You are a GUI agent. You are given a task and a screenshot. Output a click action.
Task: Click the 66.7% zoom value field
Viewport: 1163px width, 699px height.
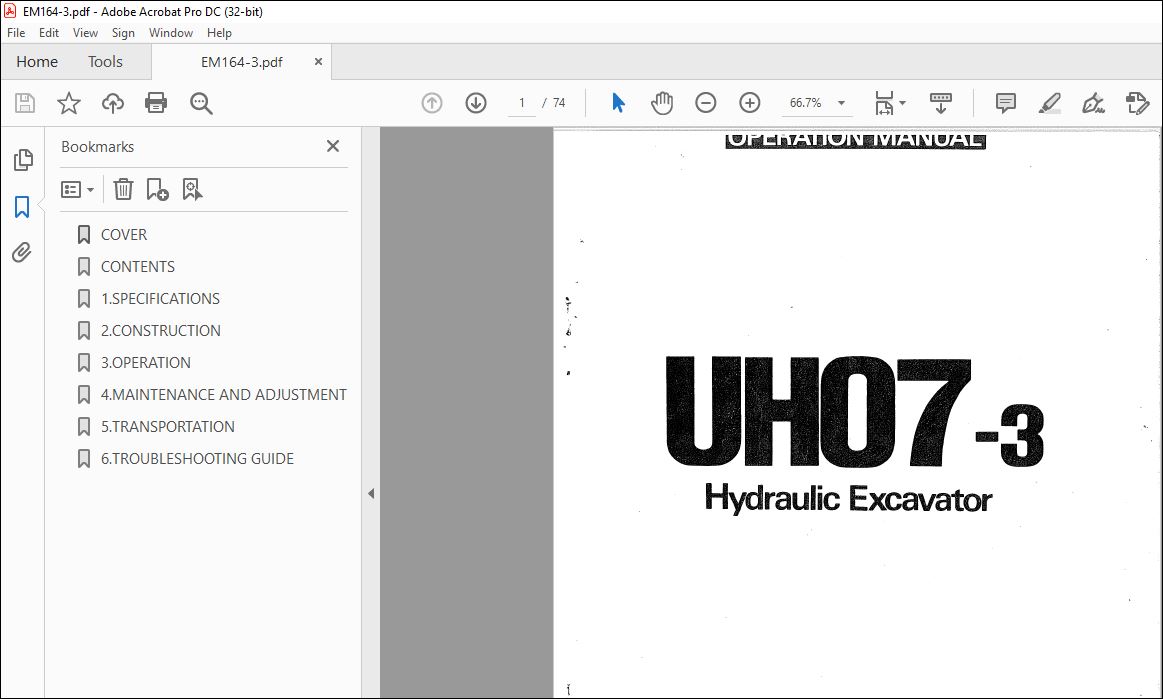tap(805, 103)
